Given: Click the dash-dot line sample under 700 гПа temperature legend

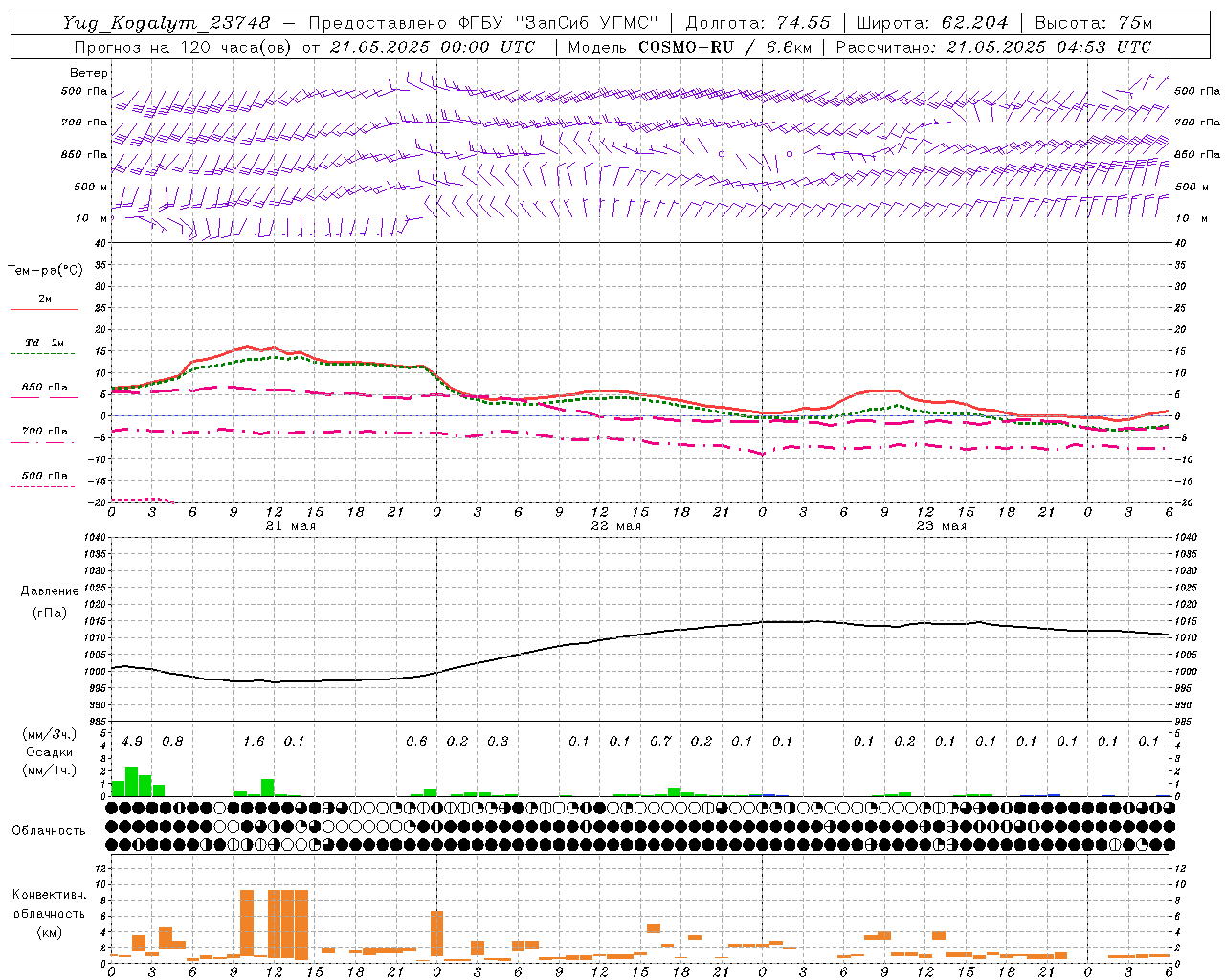Looking at the screenshot, I should 44,442.
